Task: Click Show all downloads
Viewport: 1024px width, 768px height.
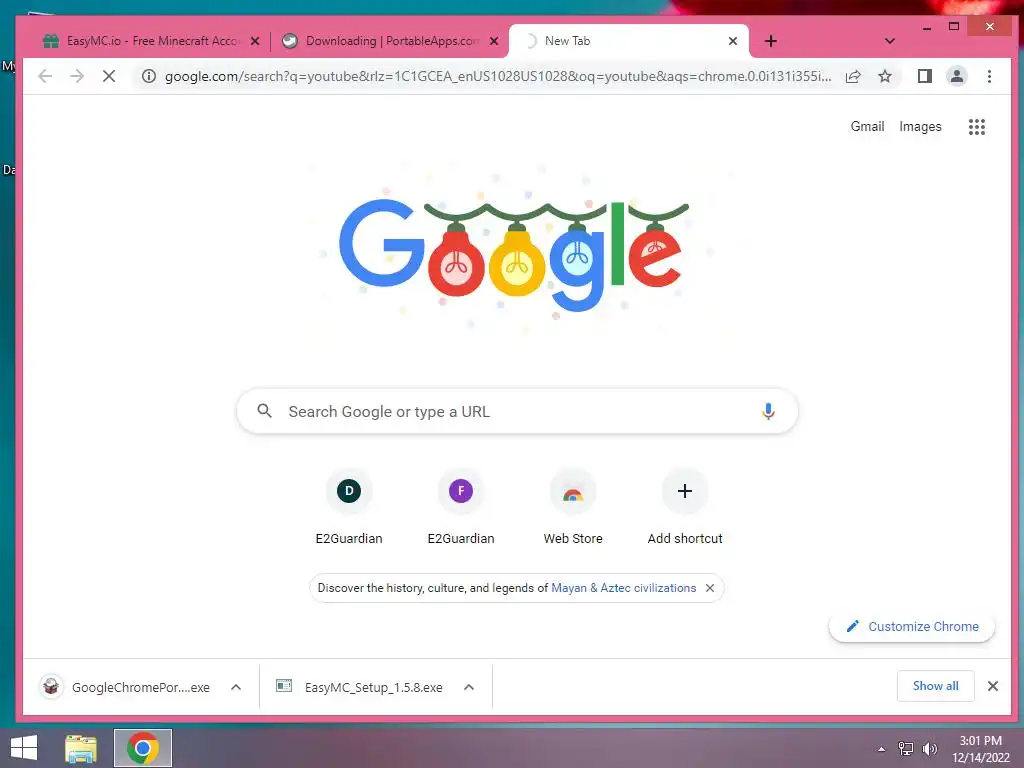Action: [935, 686]
